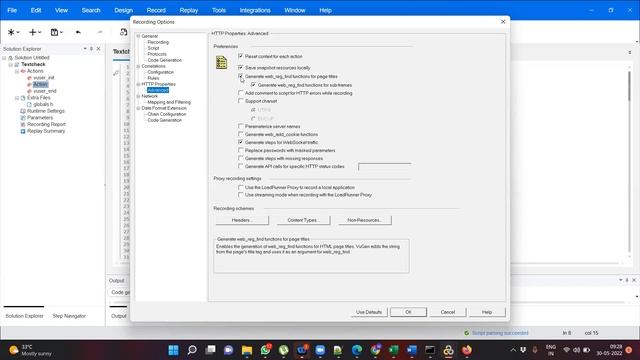The image size is (640, 360).
Task: Open Replay Summary via its icon
Action: pyautogui.click(x=23, y=131)
